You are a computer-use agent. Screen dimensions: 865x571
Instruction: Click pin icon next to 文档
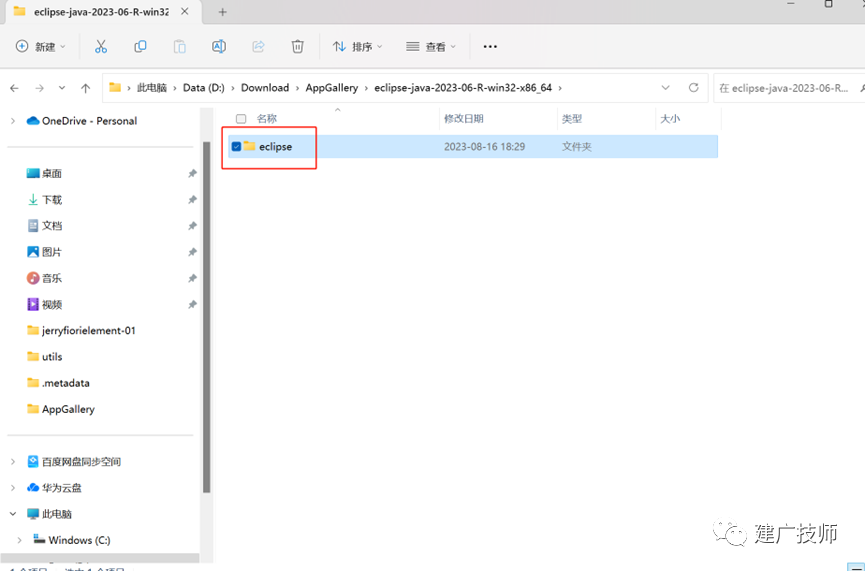pos(192,226)
